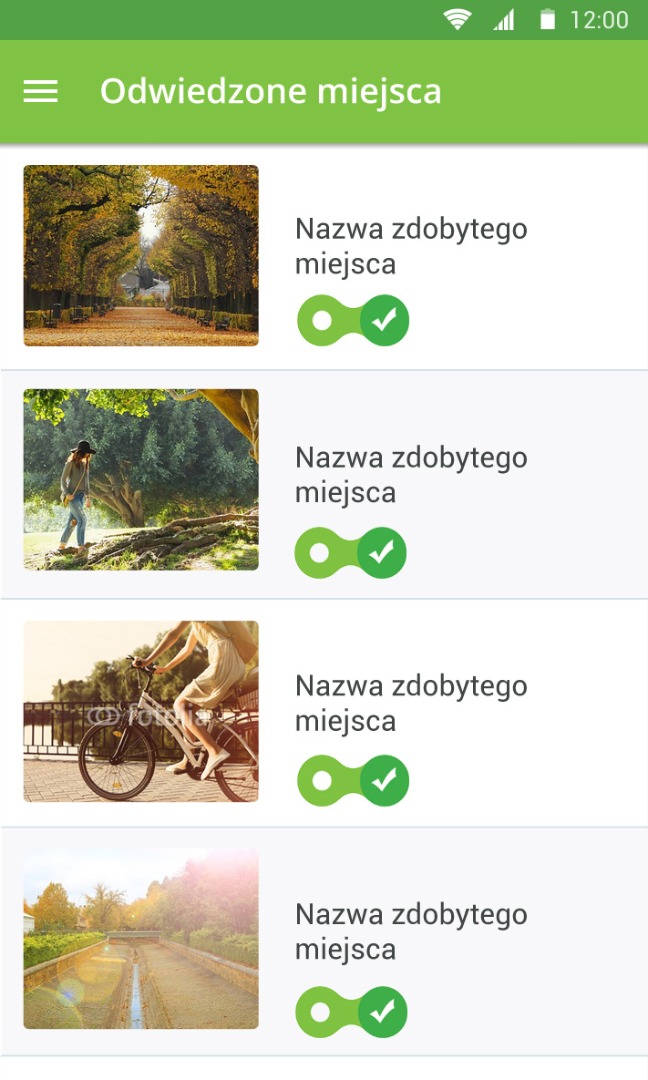Toggle the visited switch beside autumn alley photo
The height and width of the screenshot is (1080, 648).
(353, 321)
